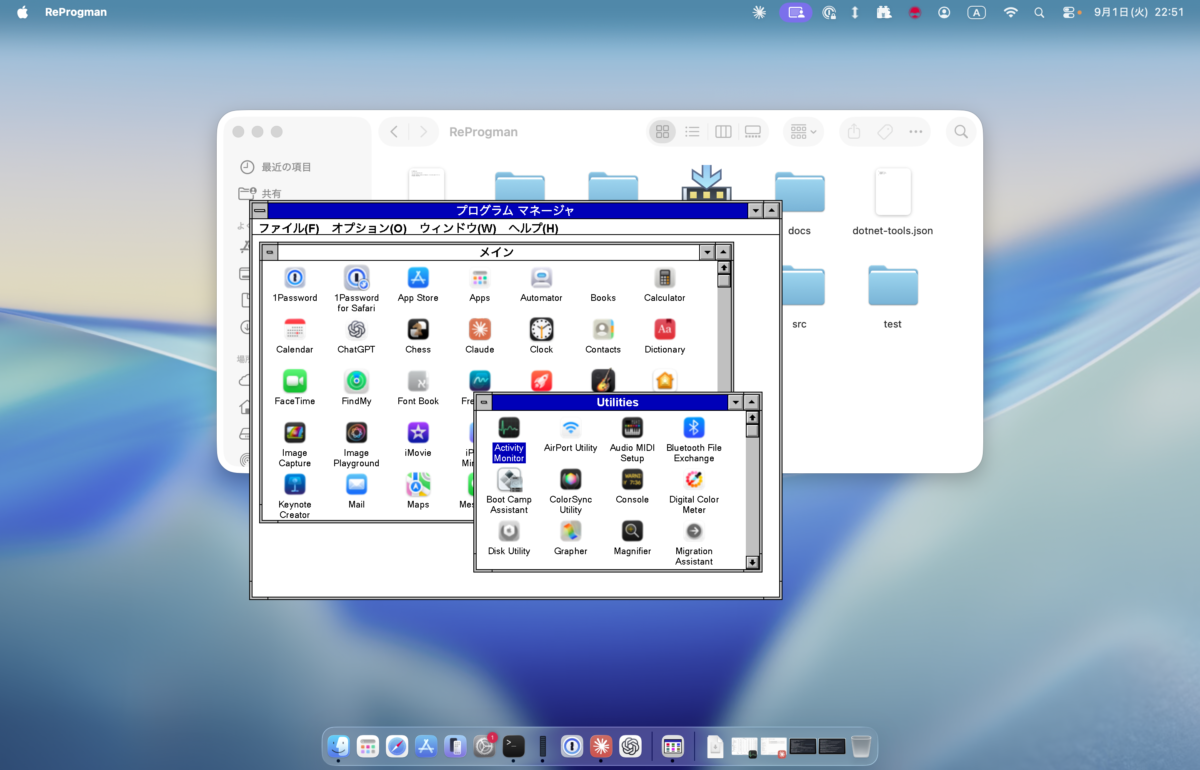Open the Apple menu

click(x=22, y=12)
